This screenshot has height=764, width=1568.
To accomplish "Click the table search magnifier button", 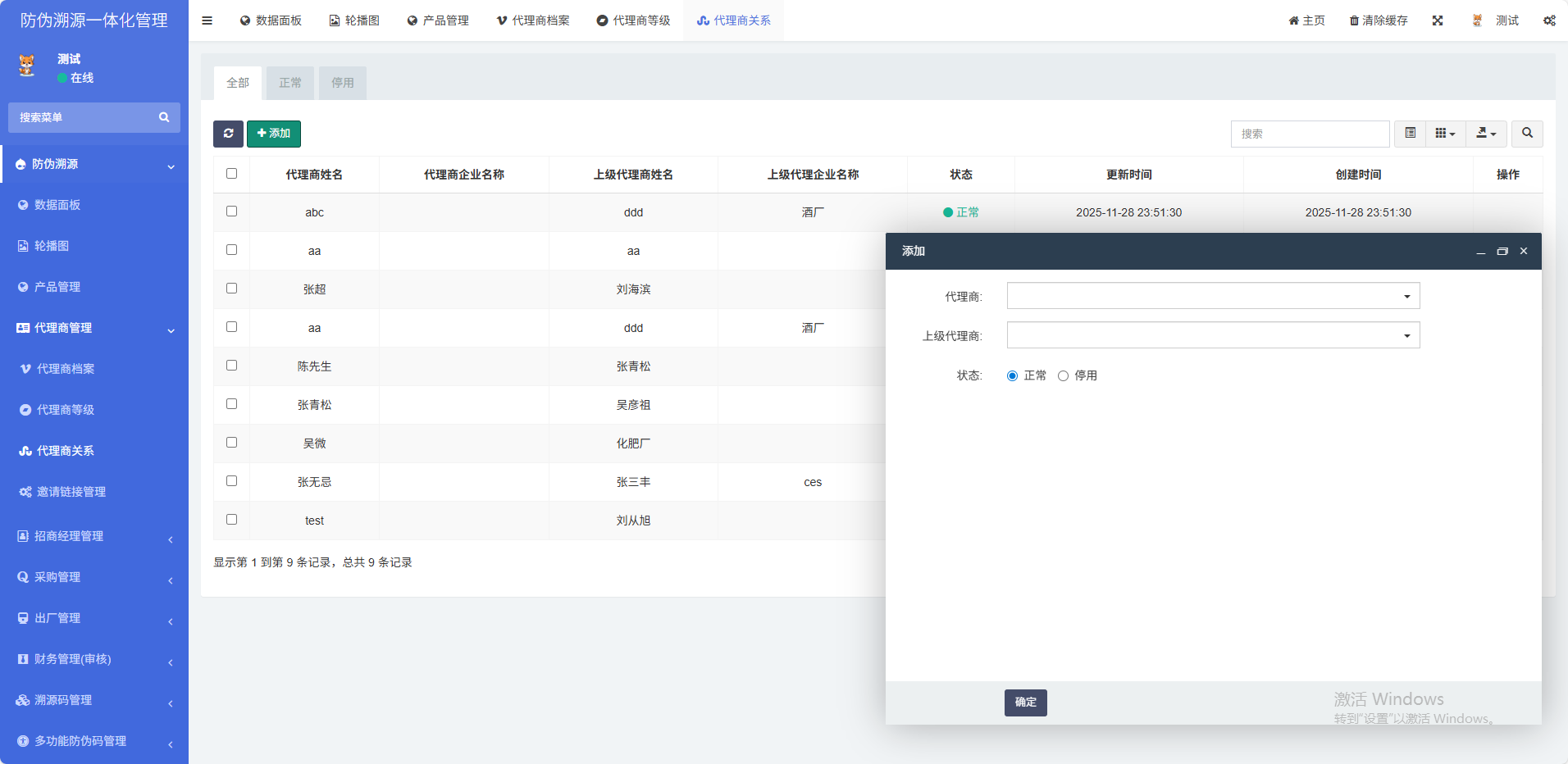I will (1527, 134).
